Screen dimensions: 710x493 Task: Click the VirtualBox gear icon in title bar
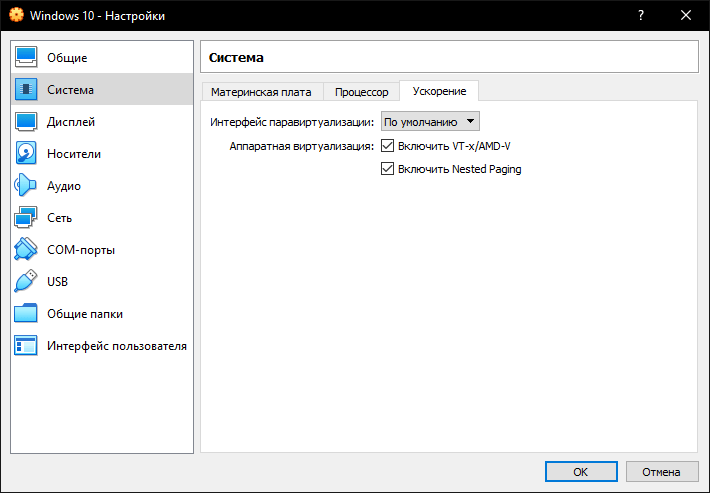coord(16,15)
